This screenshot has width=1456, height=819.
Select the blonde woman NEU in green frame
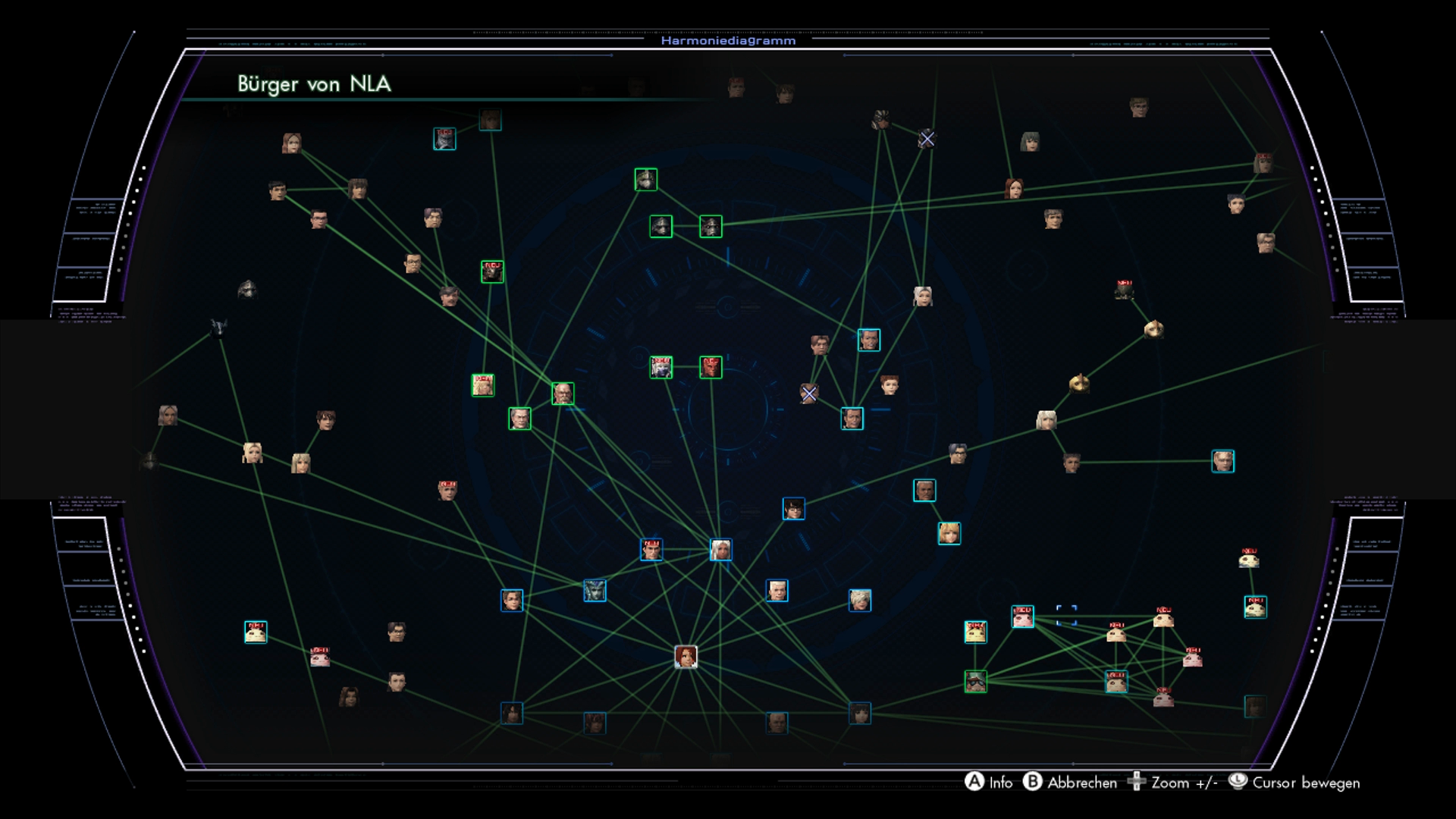coord(483,385)
